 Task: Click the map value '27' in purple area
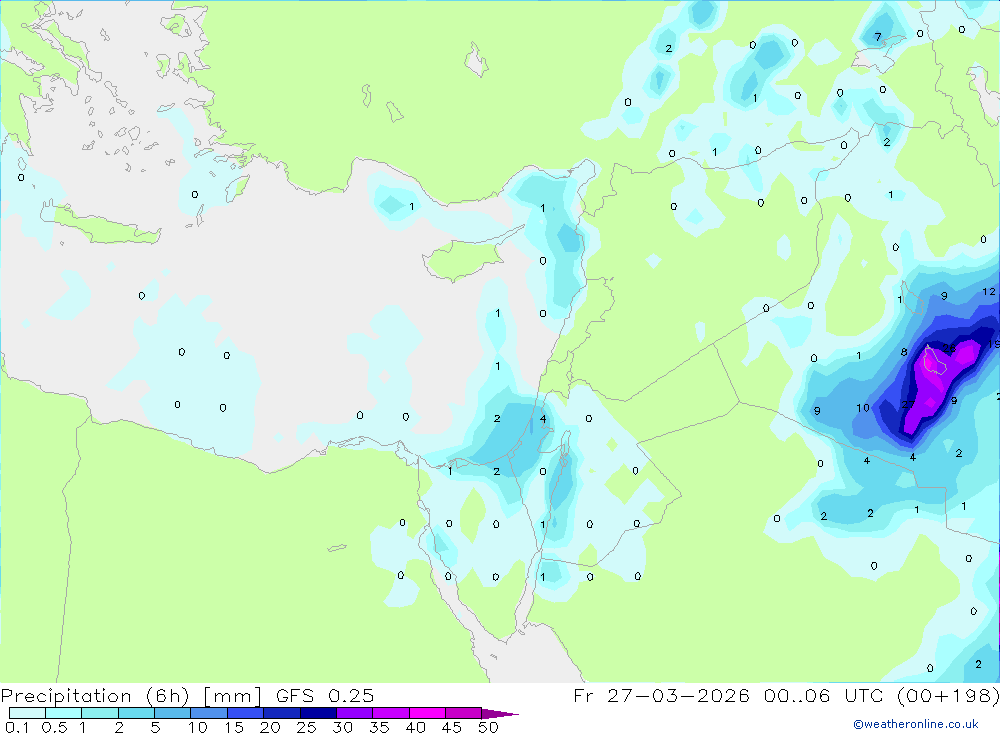pyautogui.click(x=908, y=404)
